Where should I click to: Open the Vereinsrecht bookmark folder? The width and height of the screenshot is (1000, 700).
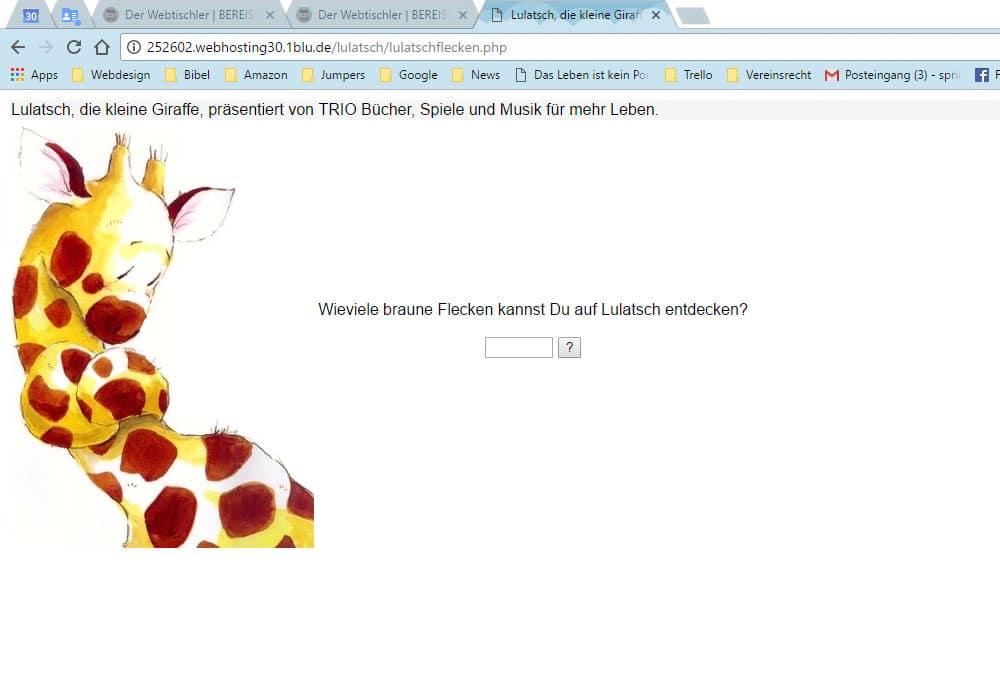pyautogui.click(x=769, y=75)
